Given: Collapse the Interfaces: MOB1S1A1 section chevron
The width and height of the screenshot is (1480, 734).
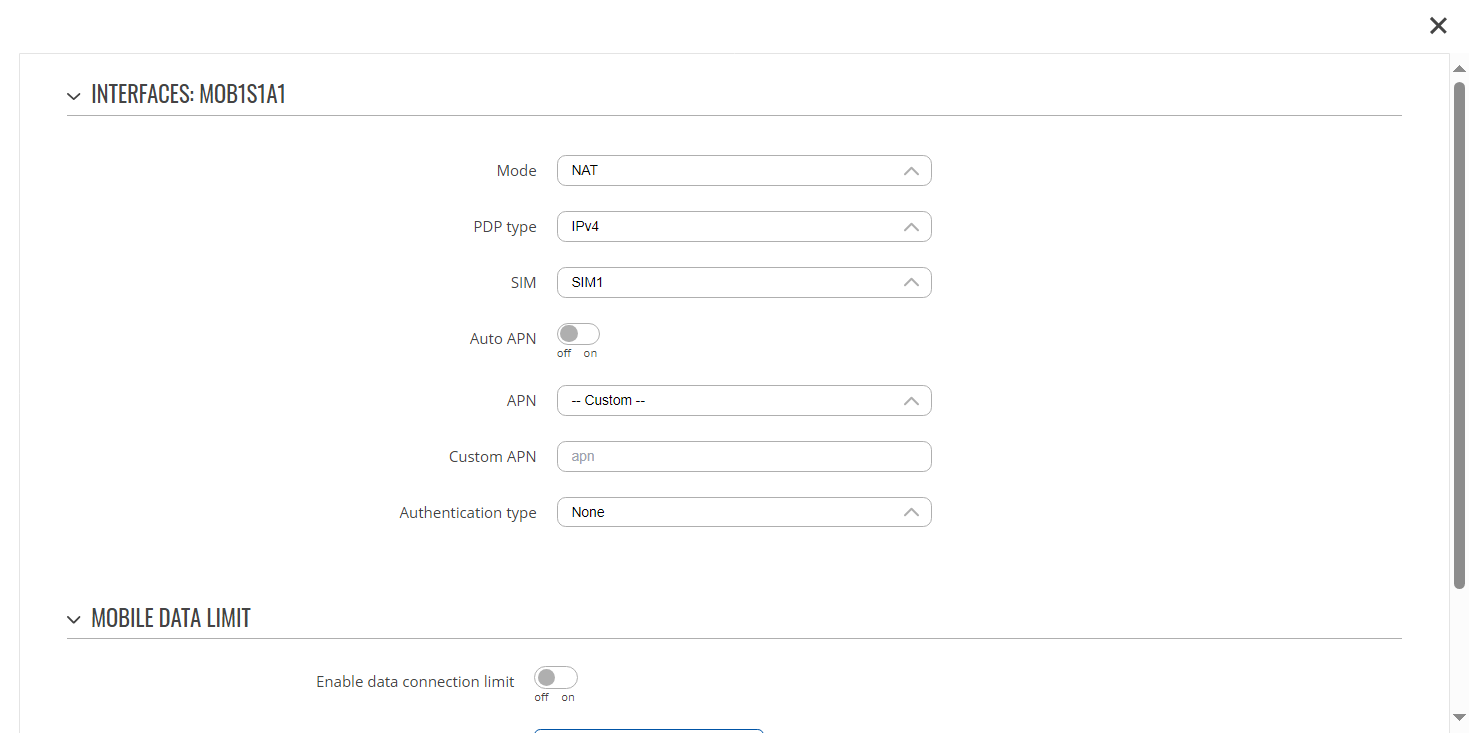Looking at the screenshot, I should pyautogui.click(x=73, y=96).
